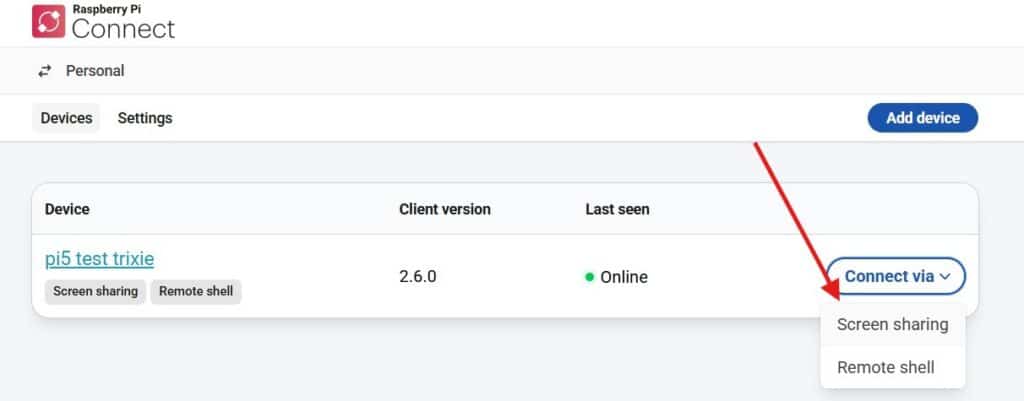1024x401 pixels.
Task: Click the Last seen column header
Action: coord(617,209)
